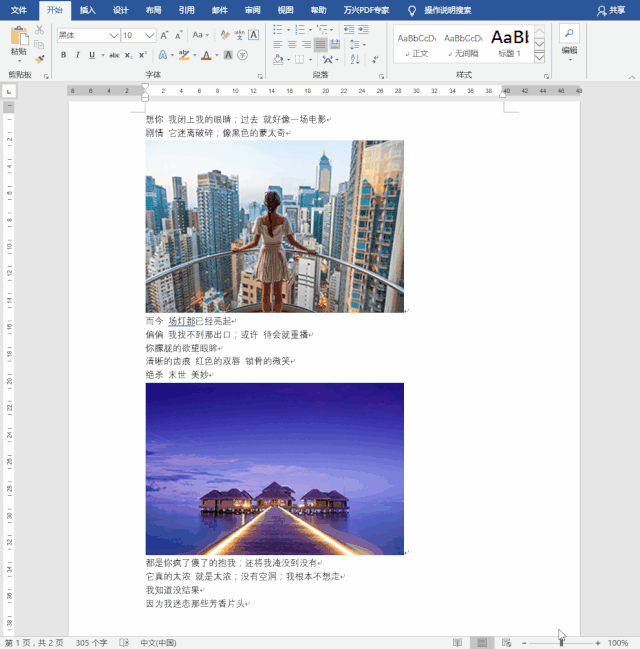Apply character border icon
The height and width of the screenshot is (649, 640).
(254, 35)
